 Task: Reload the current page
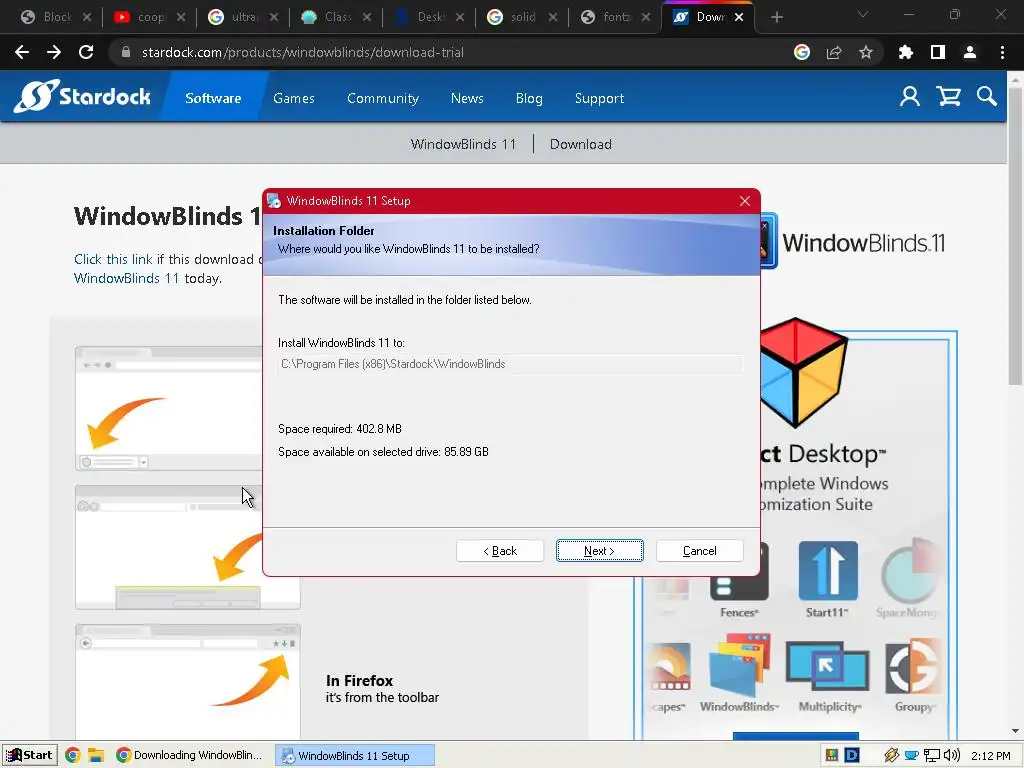[x=86, y=52]
